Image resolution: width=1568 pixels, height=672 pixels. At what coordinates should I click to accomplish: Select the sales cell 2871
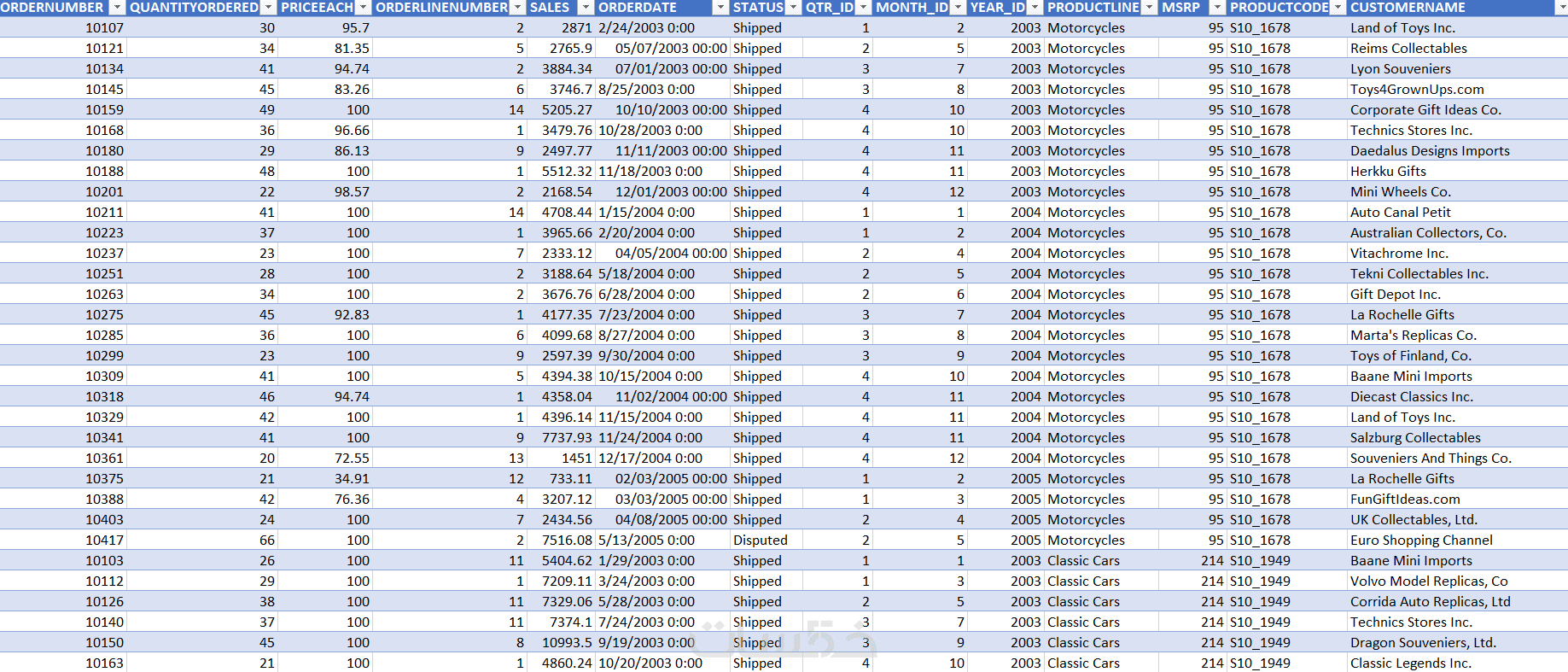coord(561,28)
